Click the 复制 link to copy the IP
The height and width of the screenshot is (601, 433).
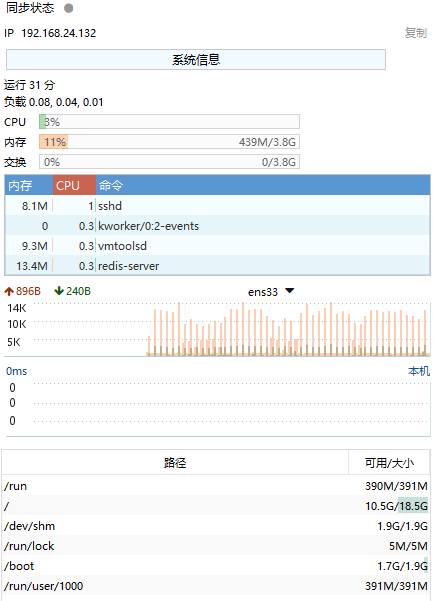[416, 33]
